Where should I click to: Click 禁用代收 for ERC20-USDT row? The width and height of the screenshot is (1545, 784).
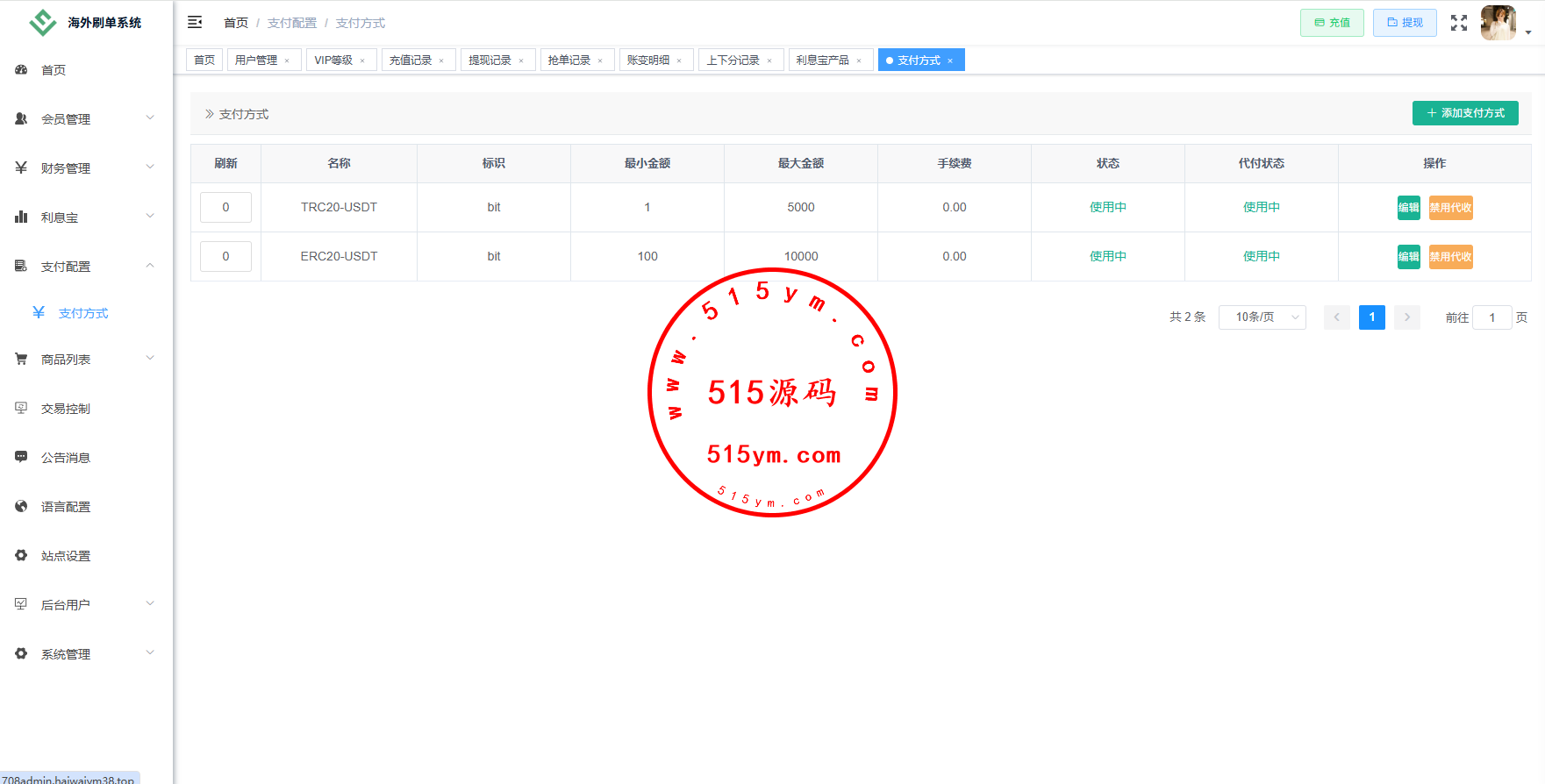click(1450, 257)
